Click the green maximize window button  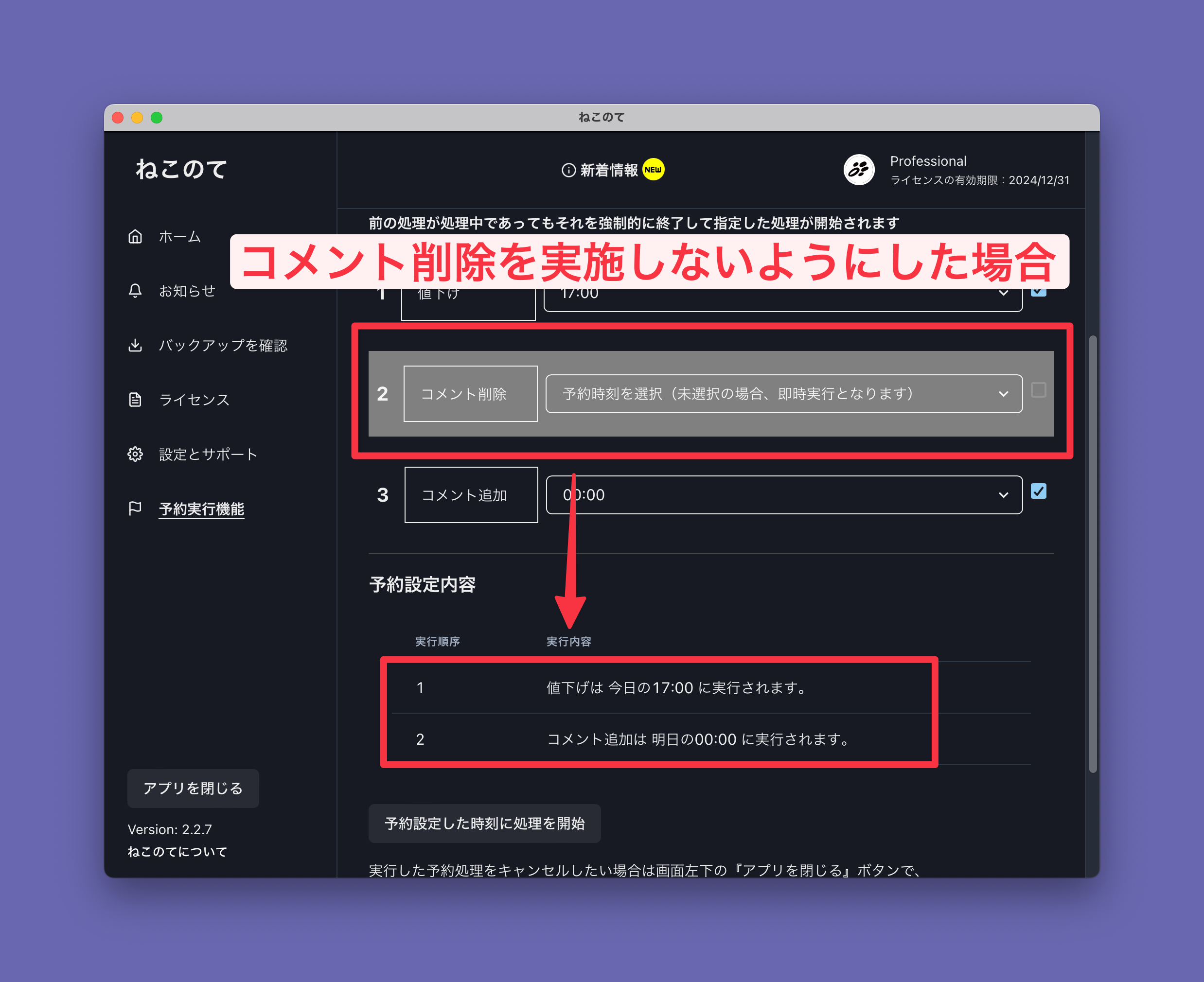(157, 118)
